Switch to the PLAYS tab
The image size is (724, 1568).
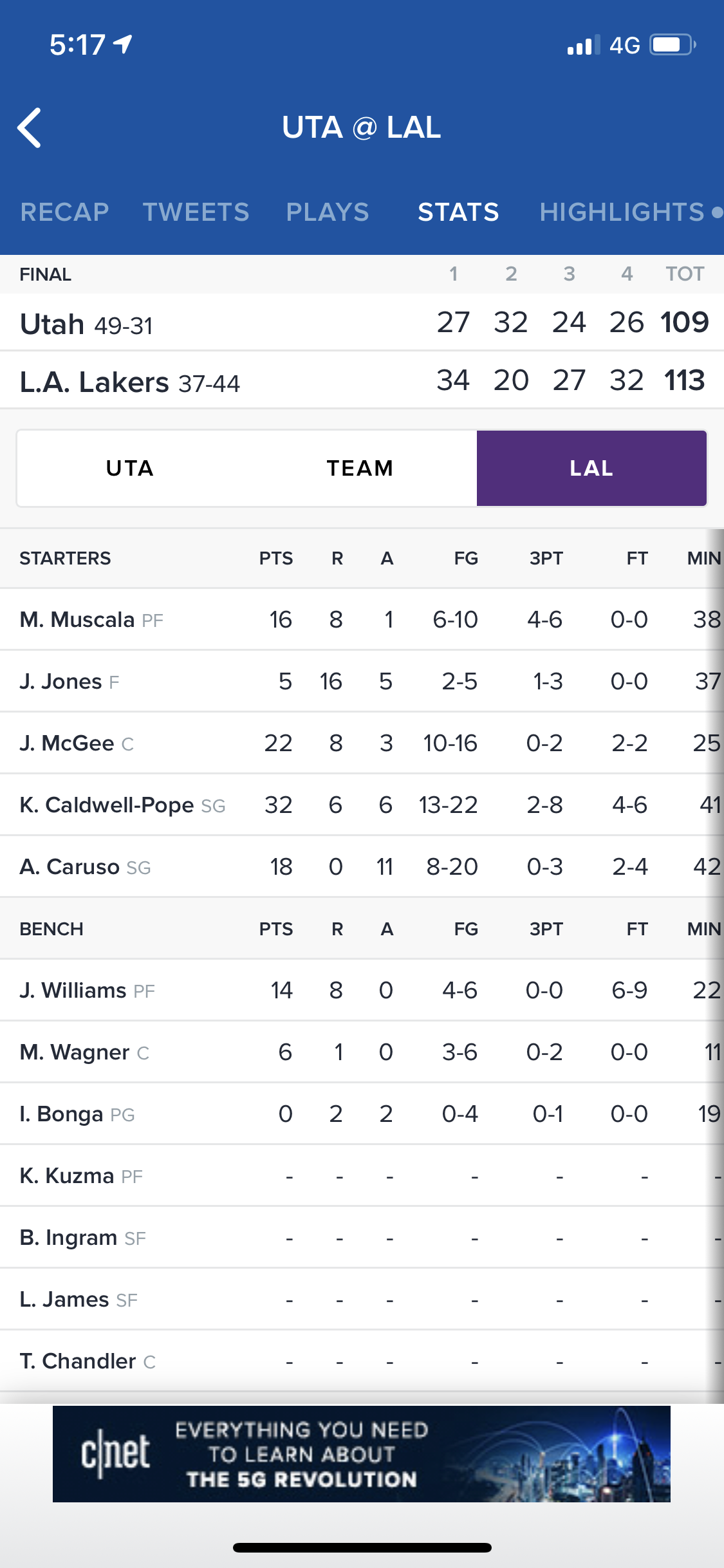click(328, 212)
